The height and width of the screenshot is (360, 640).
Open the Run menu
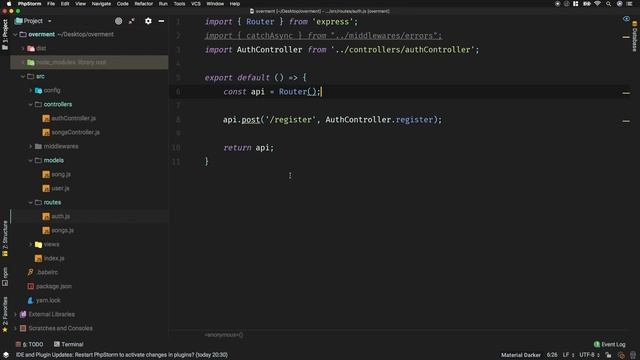(x=163, y=4)
